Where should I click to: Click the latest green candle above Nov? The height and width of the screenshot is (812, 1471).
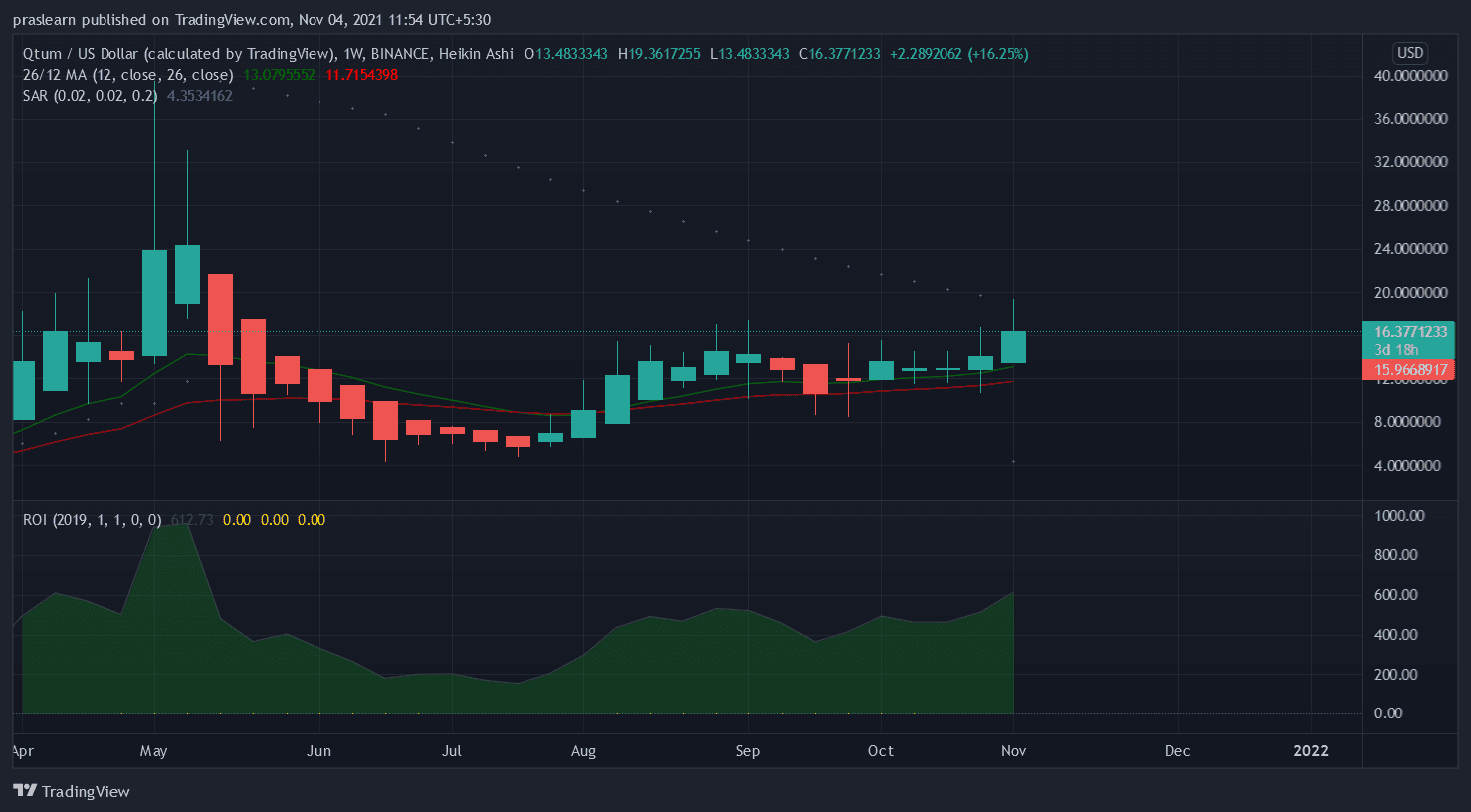1013,347
